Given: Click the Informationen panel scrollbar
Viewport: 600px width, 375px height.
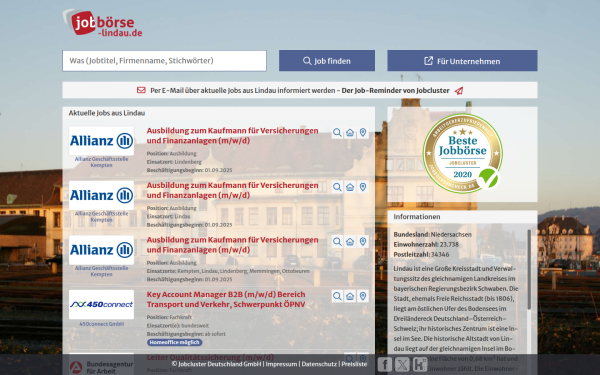Looking at the screenshot, I should [x=529, y=269].
